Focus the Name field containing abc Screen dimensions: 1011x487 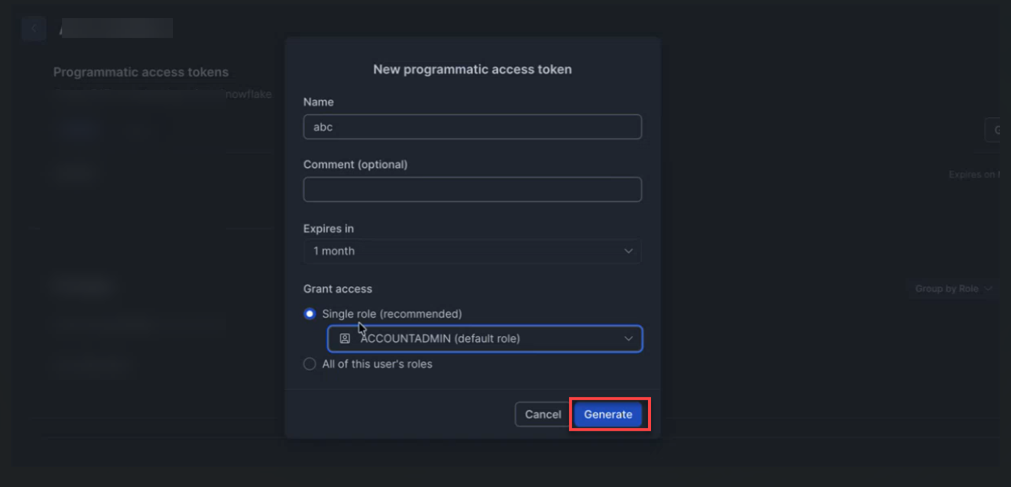(x=472, y=127)
